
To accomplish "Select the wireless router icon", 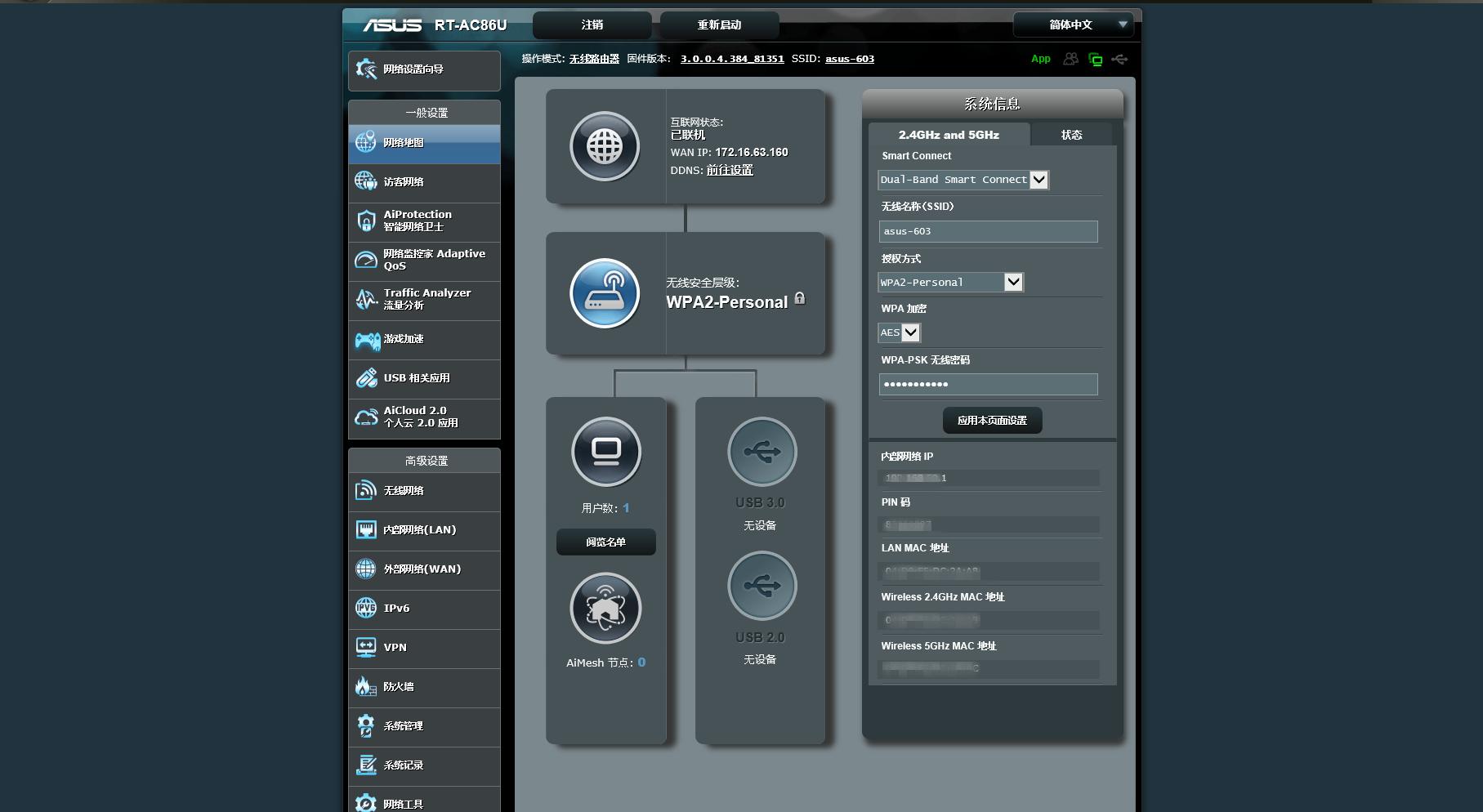I will click(605, 293).
